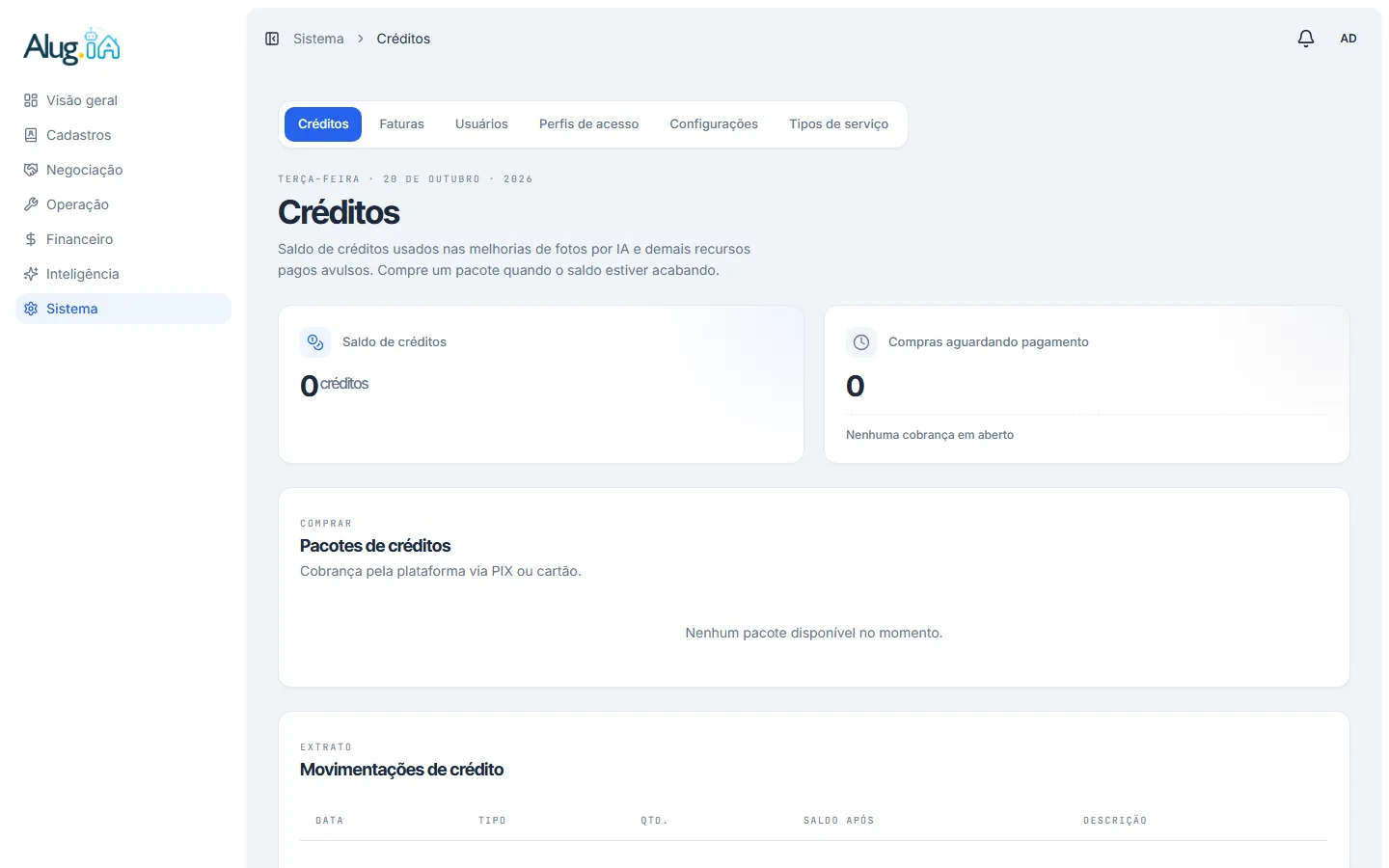Click the Operação wrench icon
The width and height of the screenshot is (1389, 868).
coord(31,204)
